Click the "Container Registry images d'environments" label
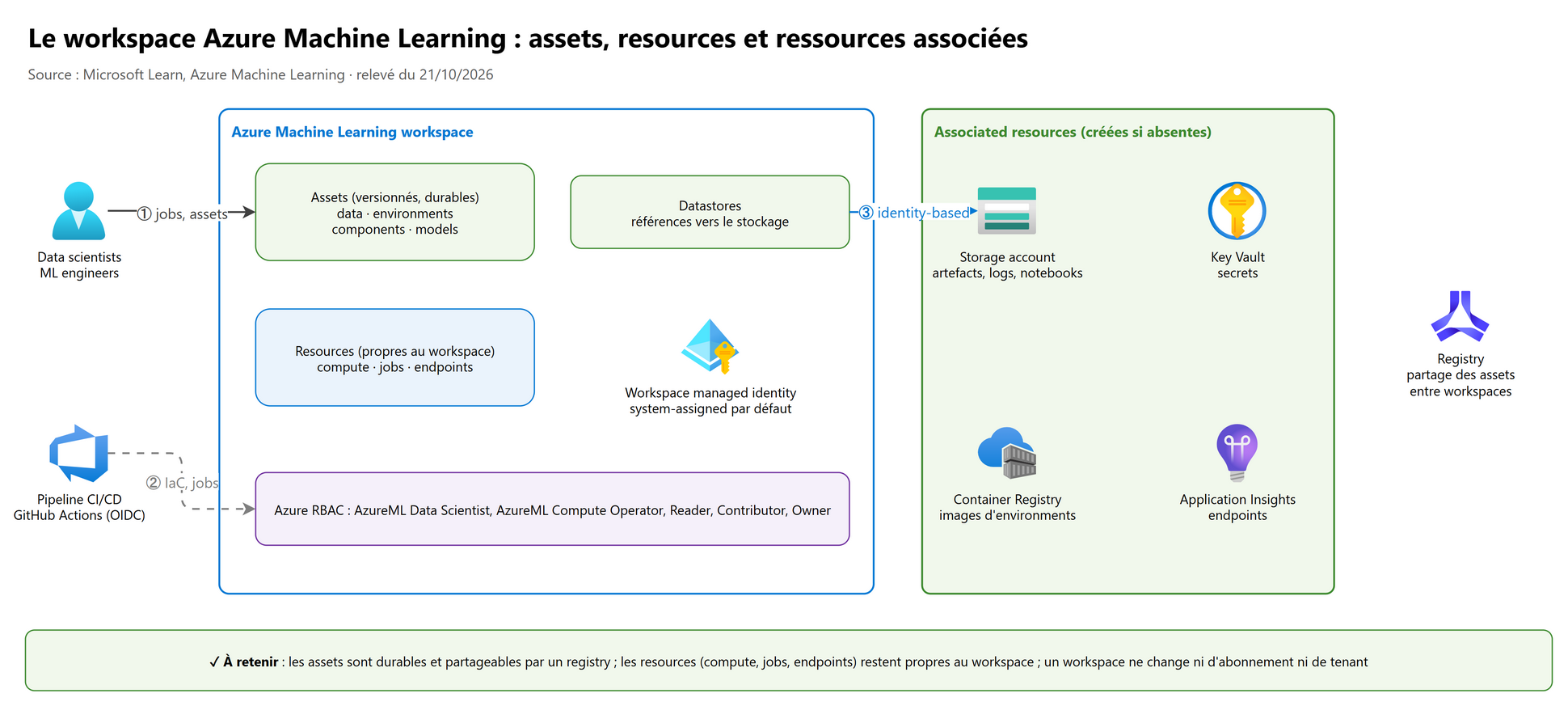Viewport: 1568px width, 706px height. coord(1007,508)
